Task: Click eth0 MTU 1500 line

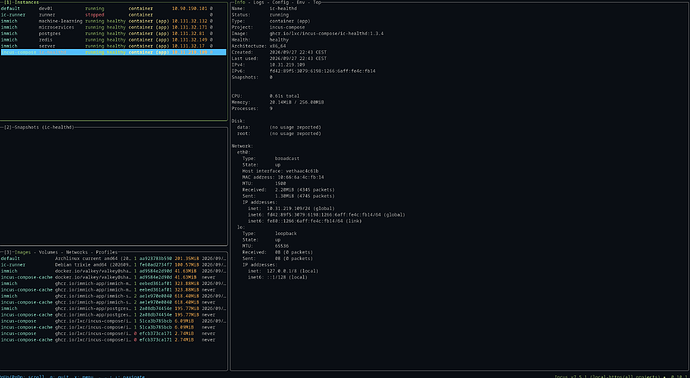Action: point(264,183)
